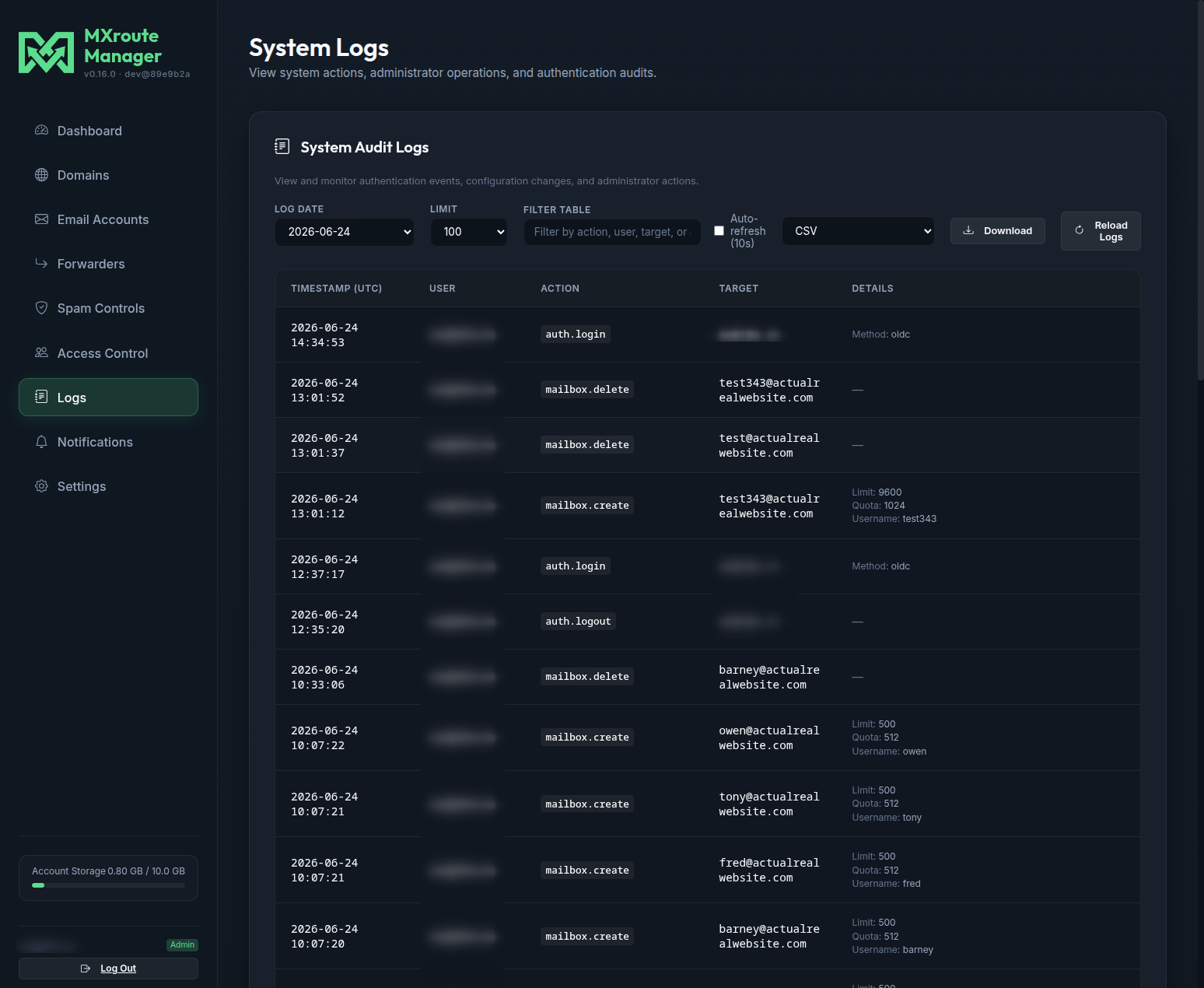Click the Domains globe icon
This screenshot has width=1204, height=988.
(42, 175)
